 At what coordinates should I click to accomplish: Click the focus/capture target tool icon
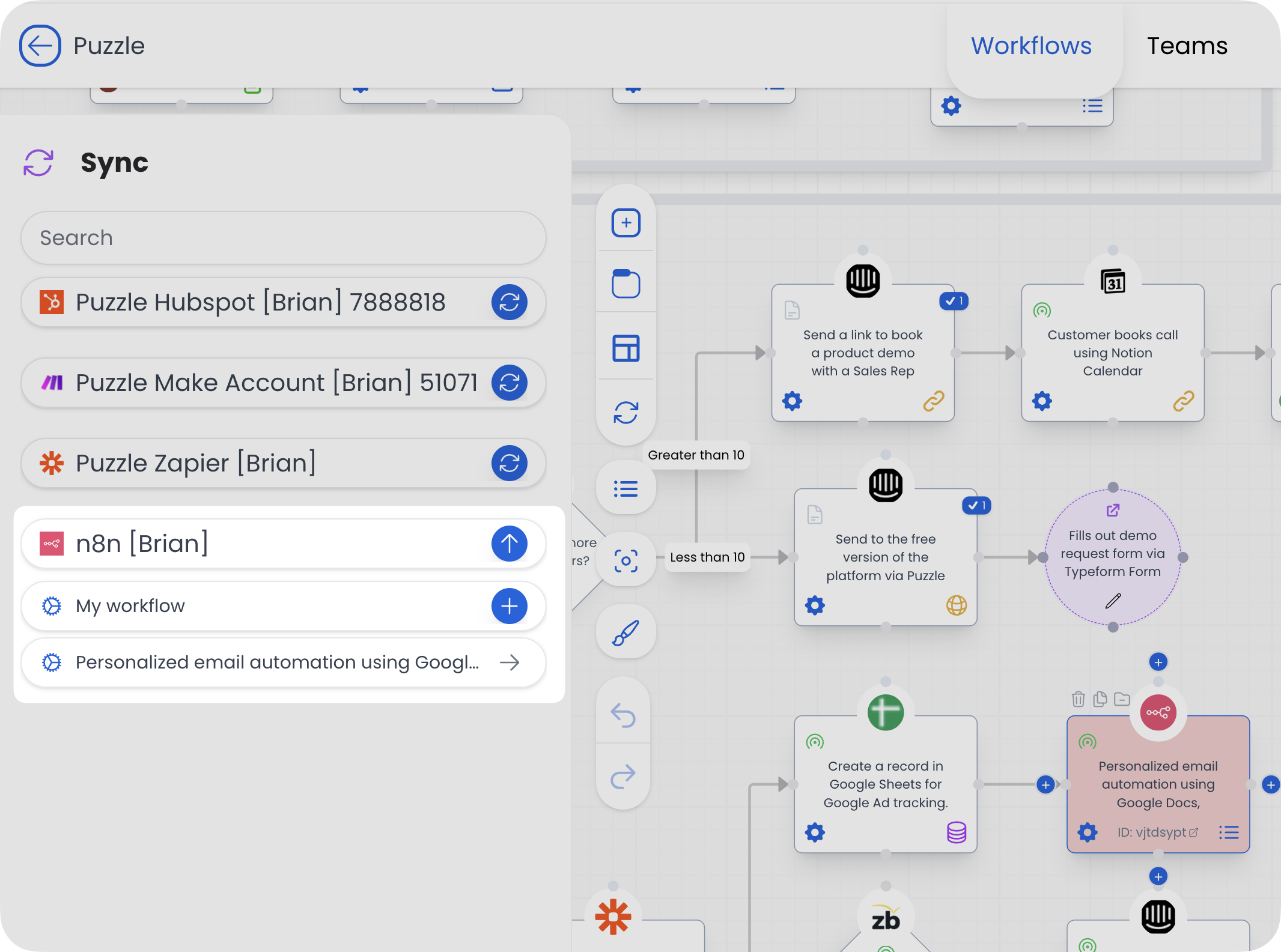click(x=625, y=561)
